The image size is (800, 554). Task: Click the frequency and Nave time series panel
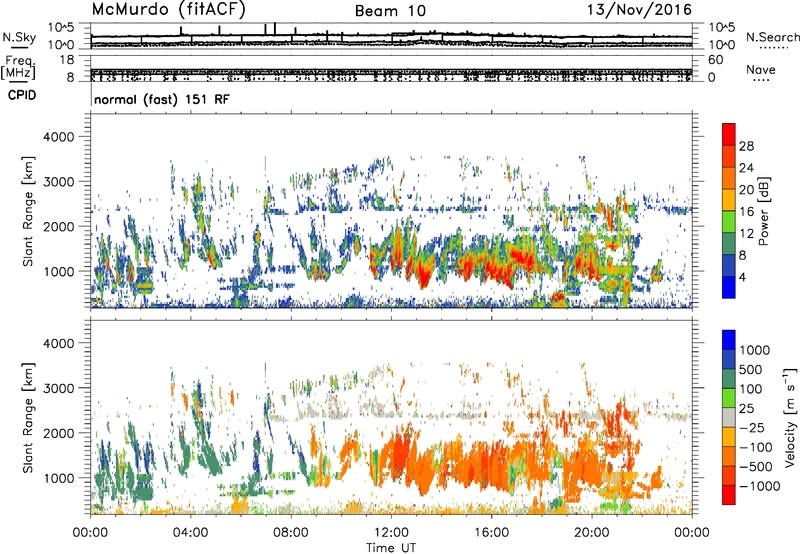pyautogui.click(x=391, y=68)
